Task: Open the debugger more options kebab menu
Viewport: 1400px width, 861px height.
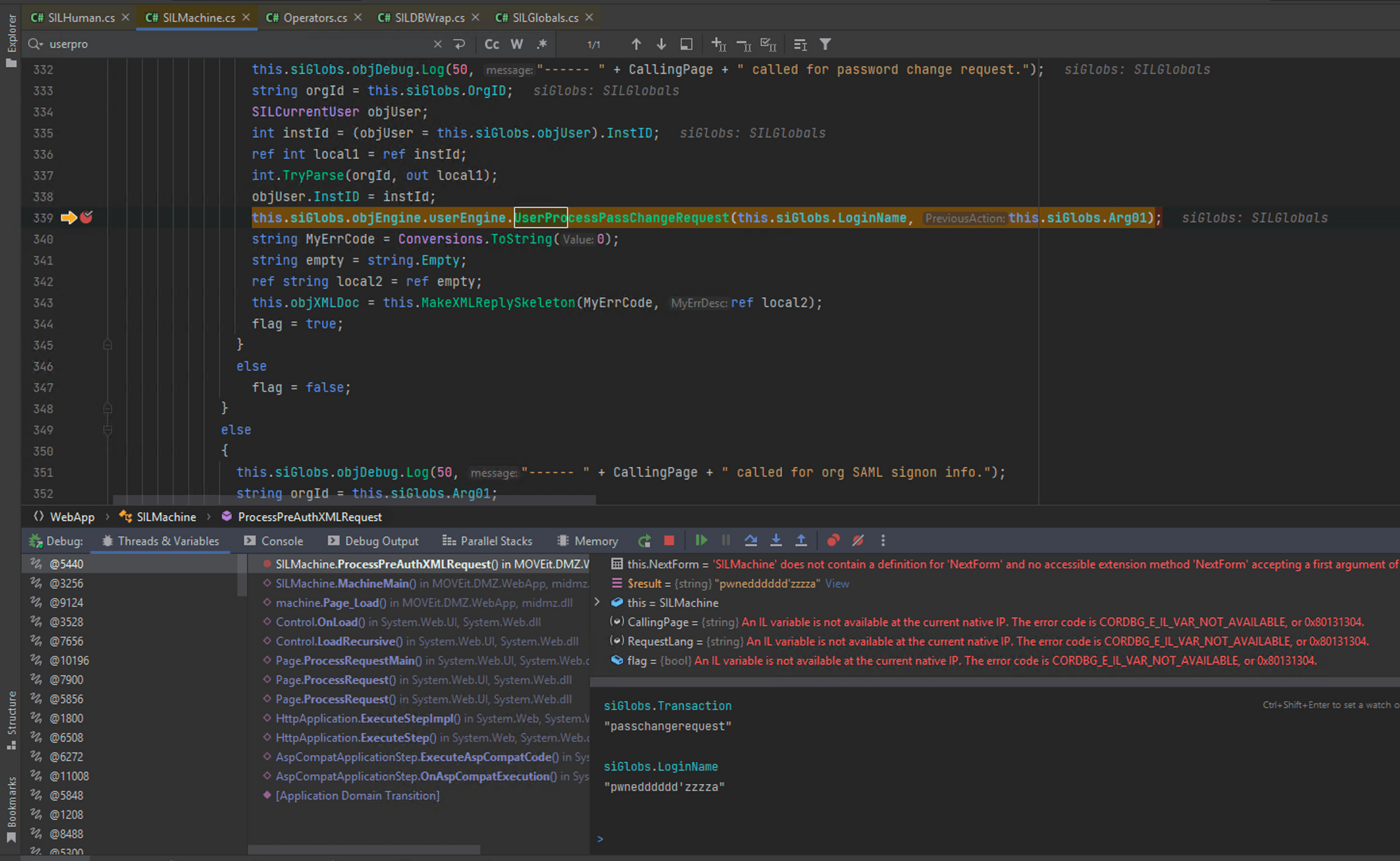Action: coord(883,540)
